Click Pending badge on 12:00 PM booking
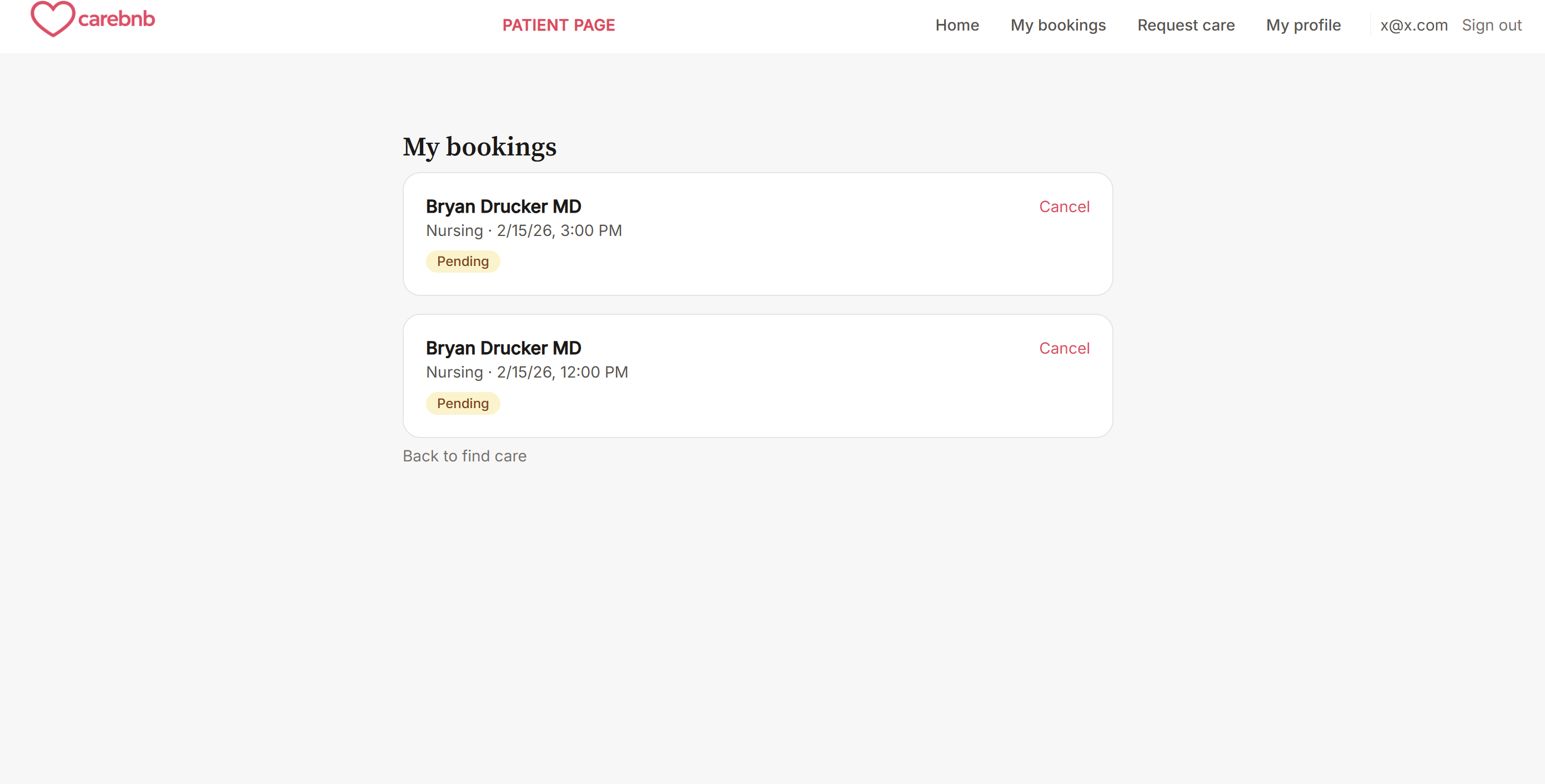The width and height of the screenshot is (1545, 784). click(463, 403)
